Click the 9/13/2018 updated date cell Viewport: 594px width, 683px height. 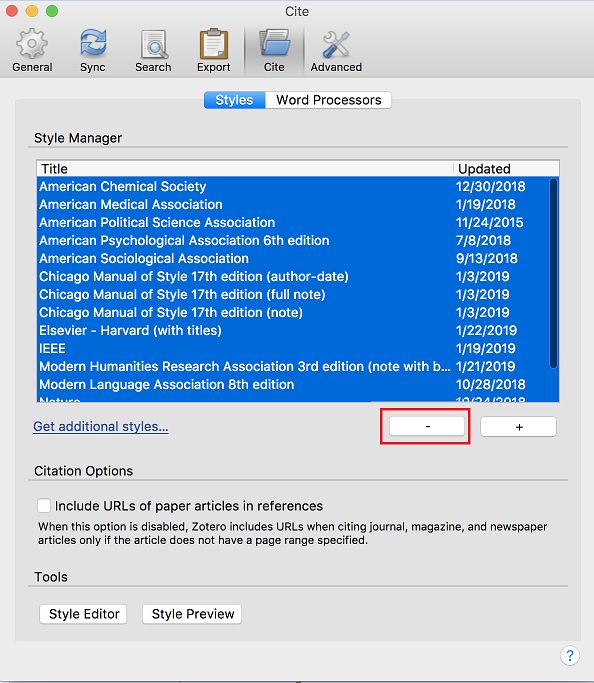486,258
